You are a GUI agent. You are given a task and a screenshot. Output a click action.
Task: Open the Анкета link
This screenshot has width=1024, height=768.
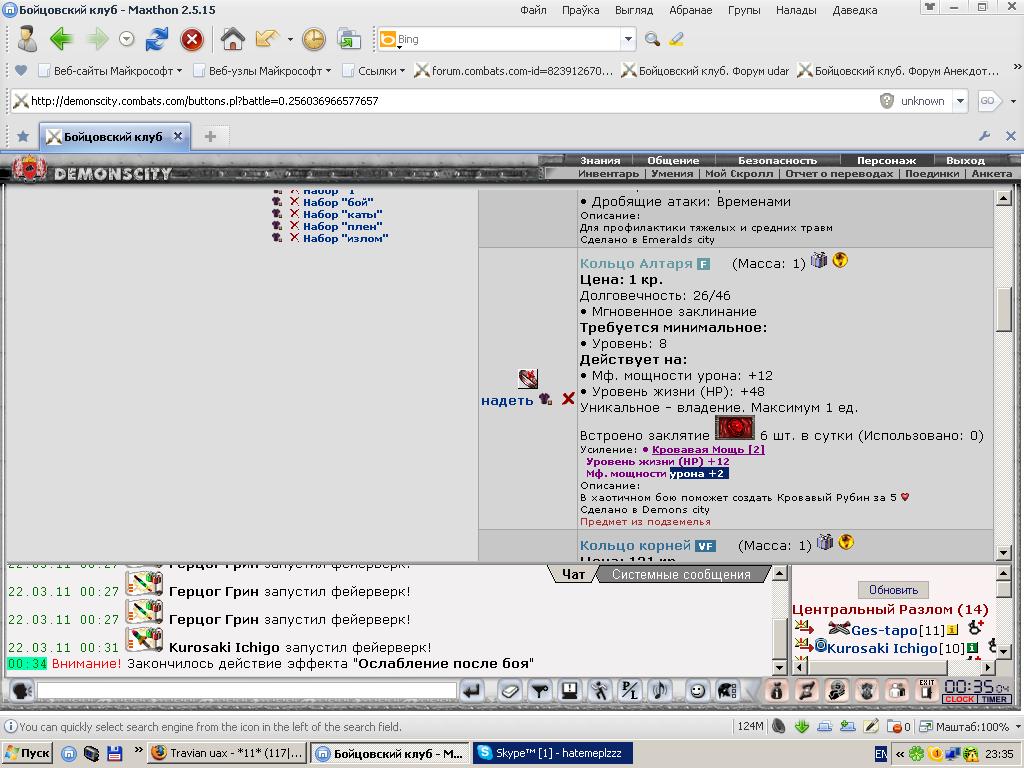click(x=991, y=174)
